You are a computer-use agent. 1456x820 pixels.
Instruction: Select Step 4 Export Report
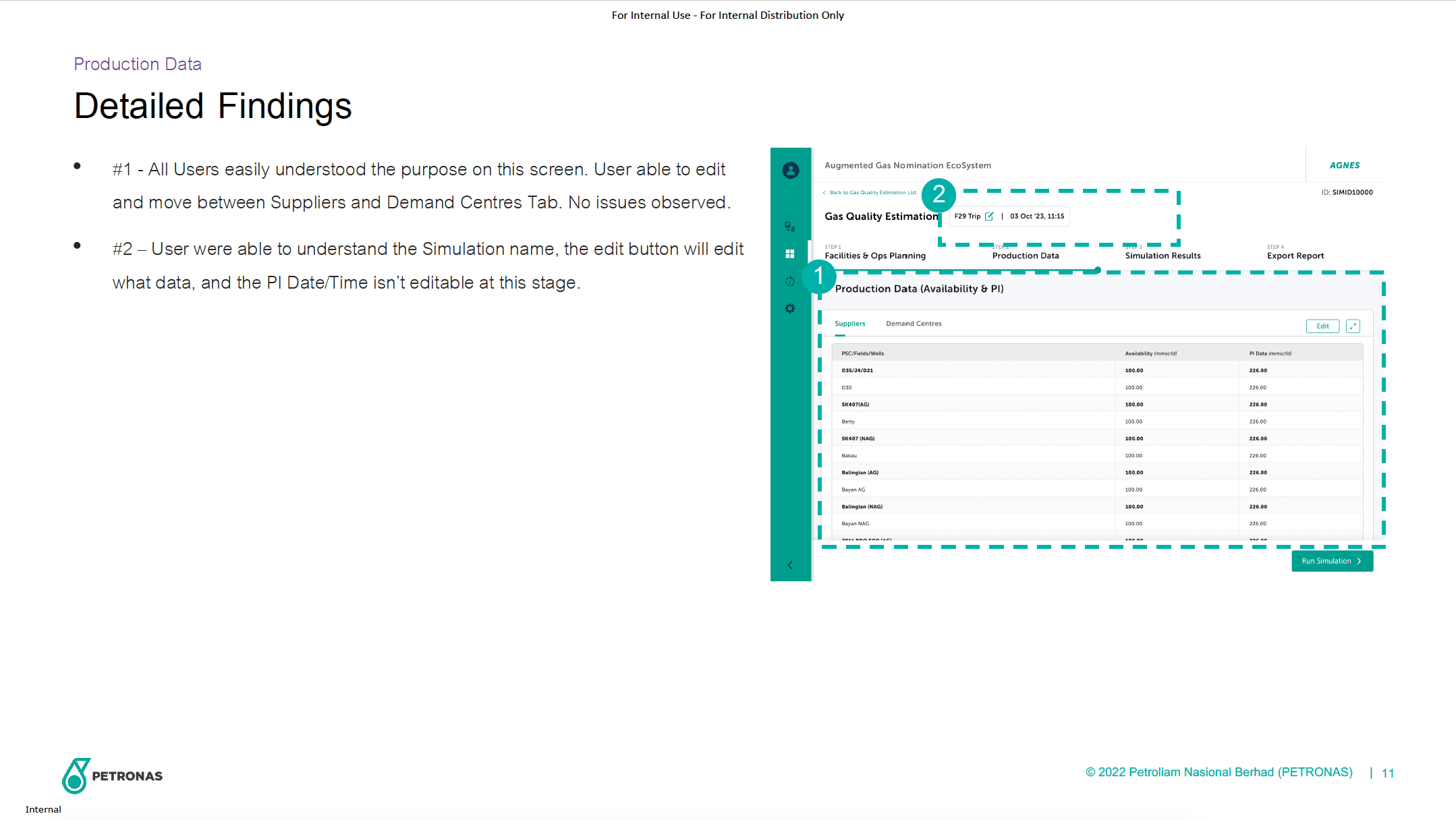[1295, 256]
